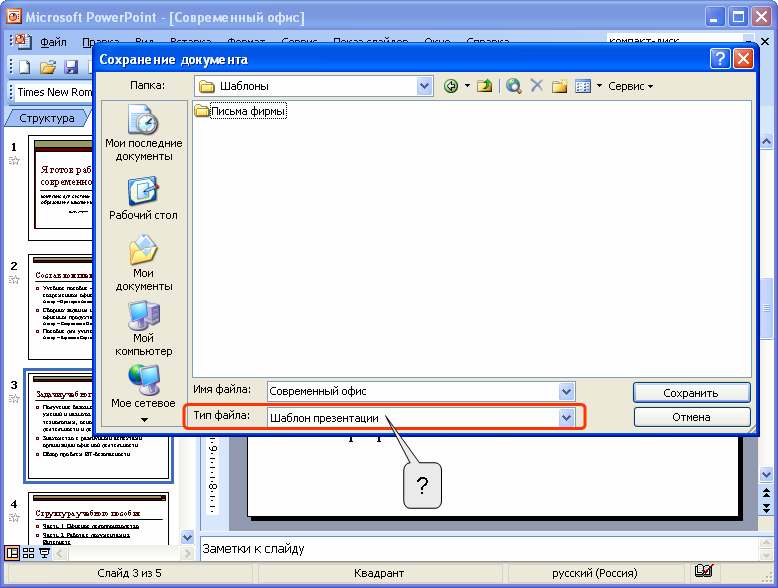Click the New document icon in PowerPoint toolbar

[x=24, y=67]
